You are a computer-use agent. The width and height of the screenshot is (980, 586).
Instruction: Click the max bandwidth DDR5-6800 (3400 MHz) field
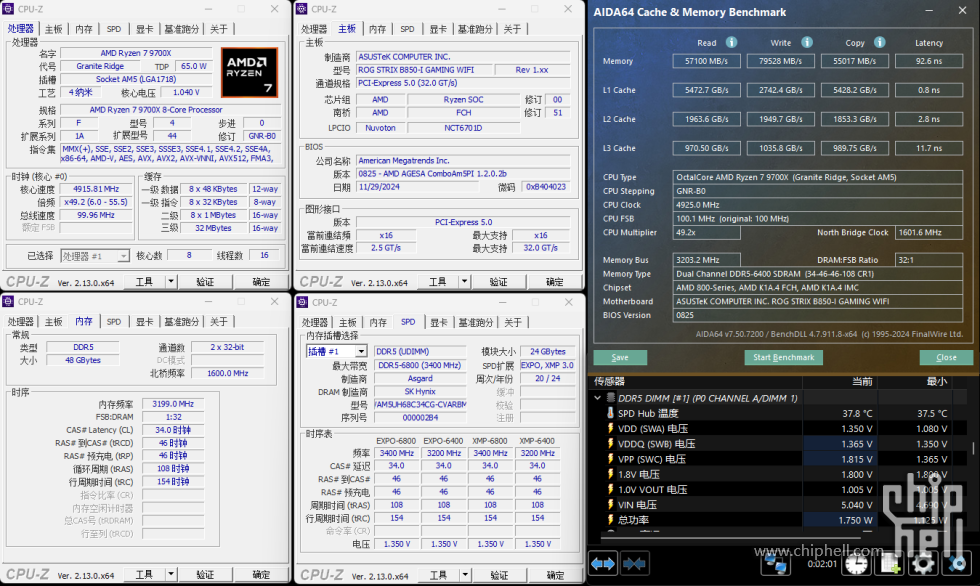pos(419,365)
